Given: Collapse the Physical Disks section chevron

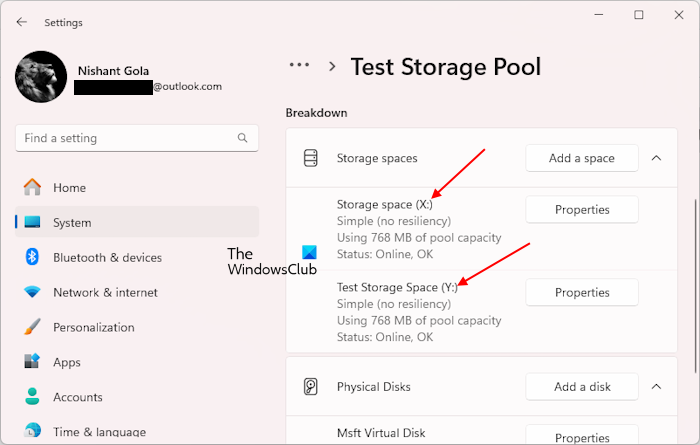Looking at the screenshot, I should pyautogui.click(x=657, y=387).
